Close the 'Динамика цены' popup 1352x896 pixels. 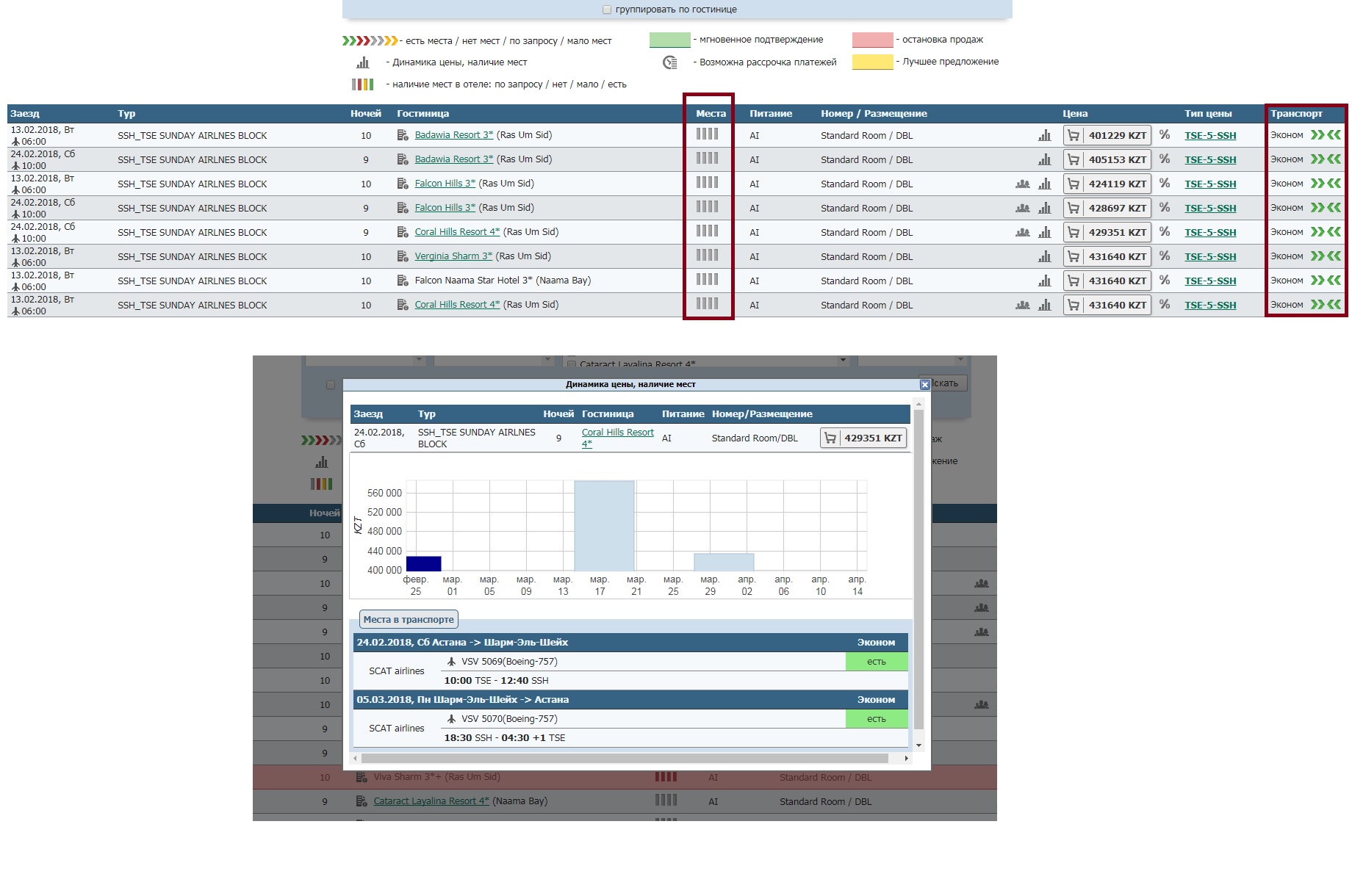[x=925, y=385]
